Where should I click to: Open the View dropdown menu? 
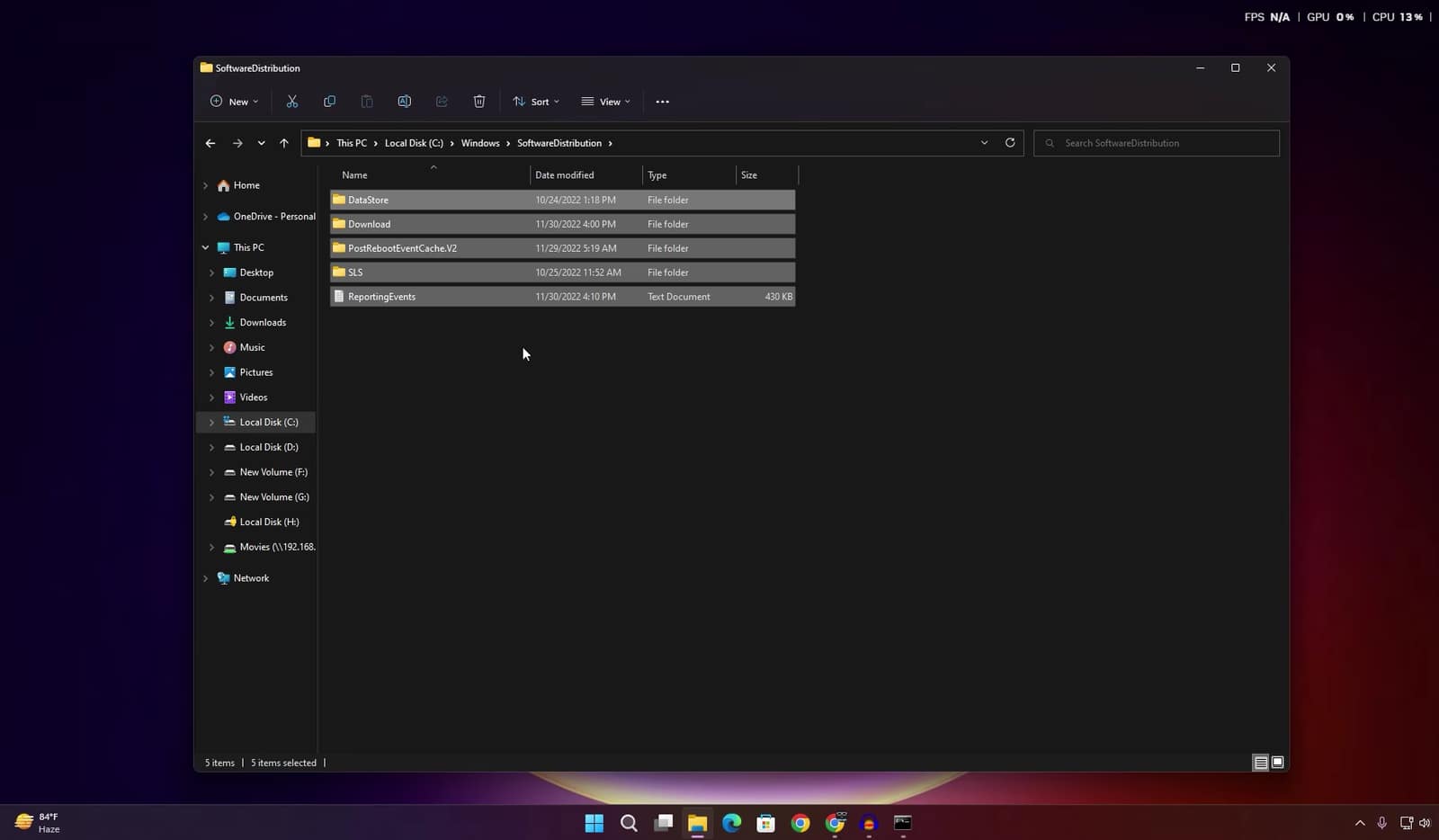click(x=606, y=102)
